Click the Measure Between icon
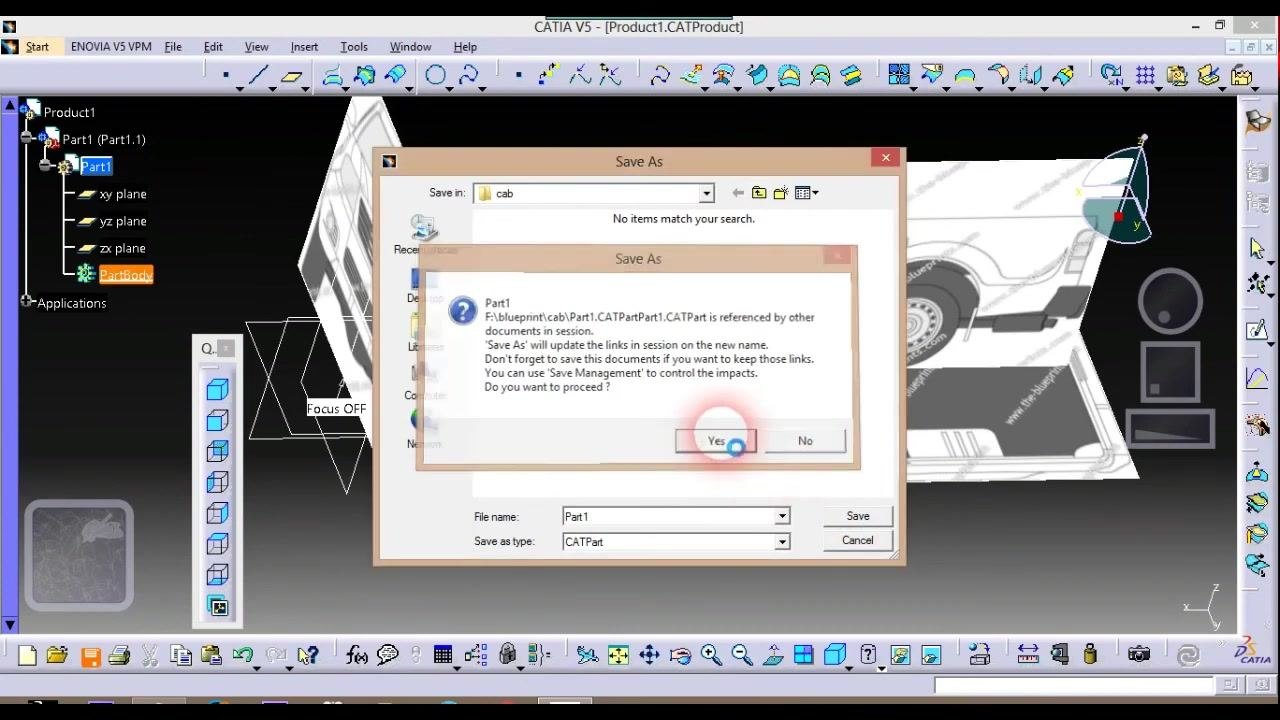Viewport: 1280px width, 720px height. click(1028, 656)
